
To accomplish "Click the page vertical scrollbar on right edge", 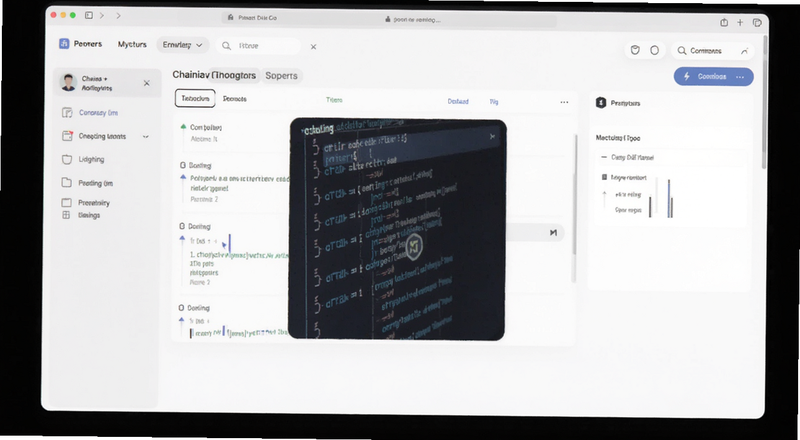I will coord(764,102).
